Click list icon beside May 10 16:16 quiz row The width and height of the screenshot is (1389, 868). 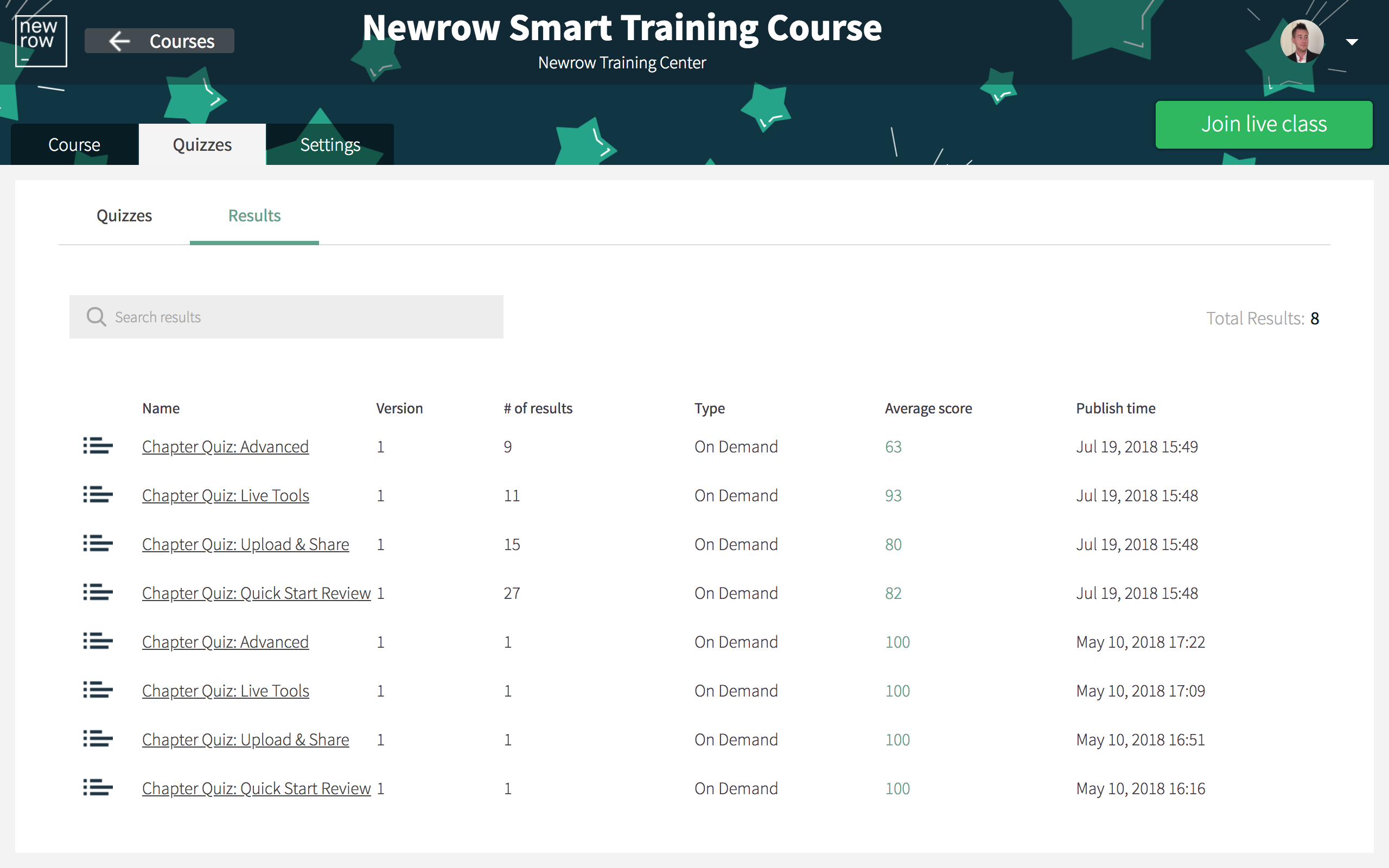tap(98, 788)
